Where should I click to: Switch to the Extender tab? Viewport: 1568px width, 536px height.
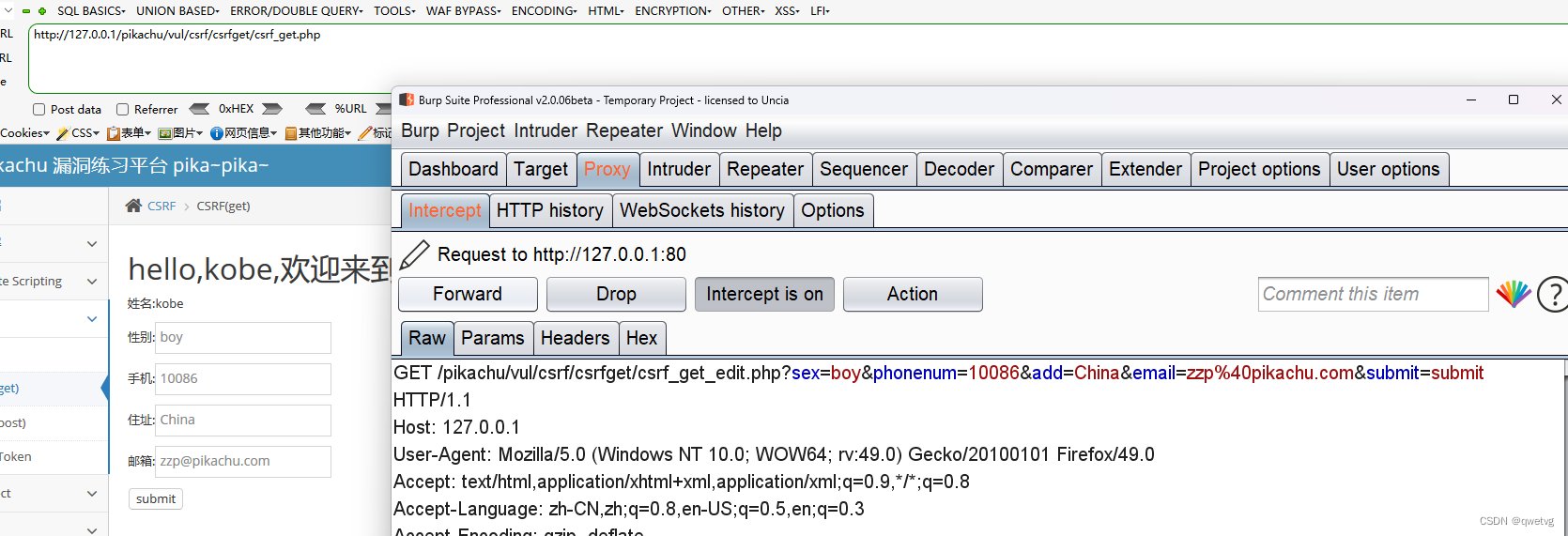coord(1145,169)
